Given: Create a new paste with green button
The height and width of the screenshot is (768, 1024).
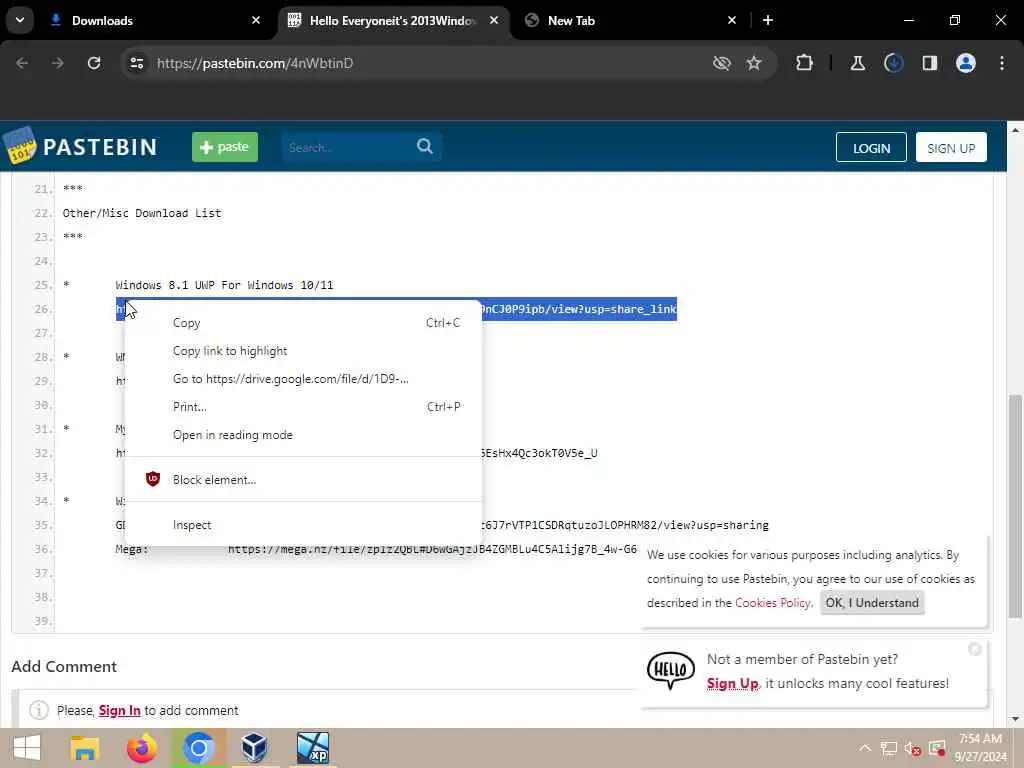Looking at the screenshot, I should (x=225, y=147).
